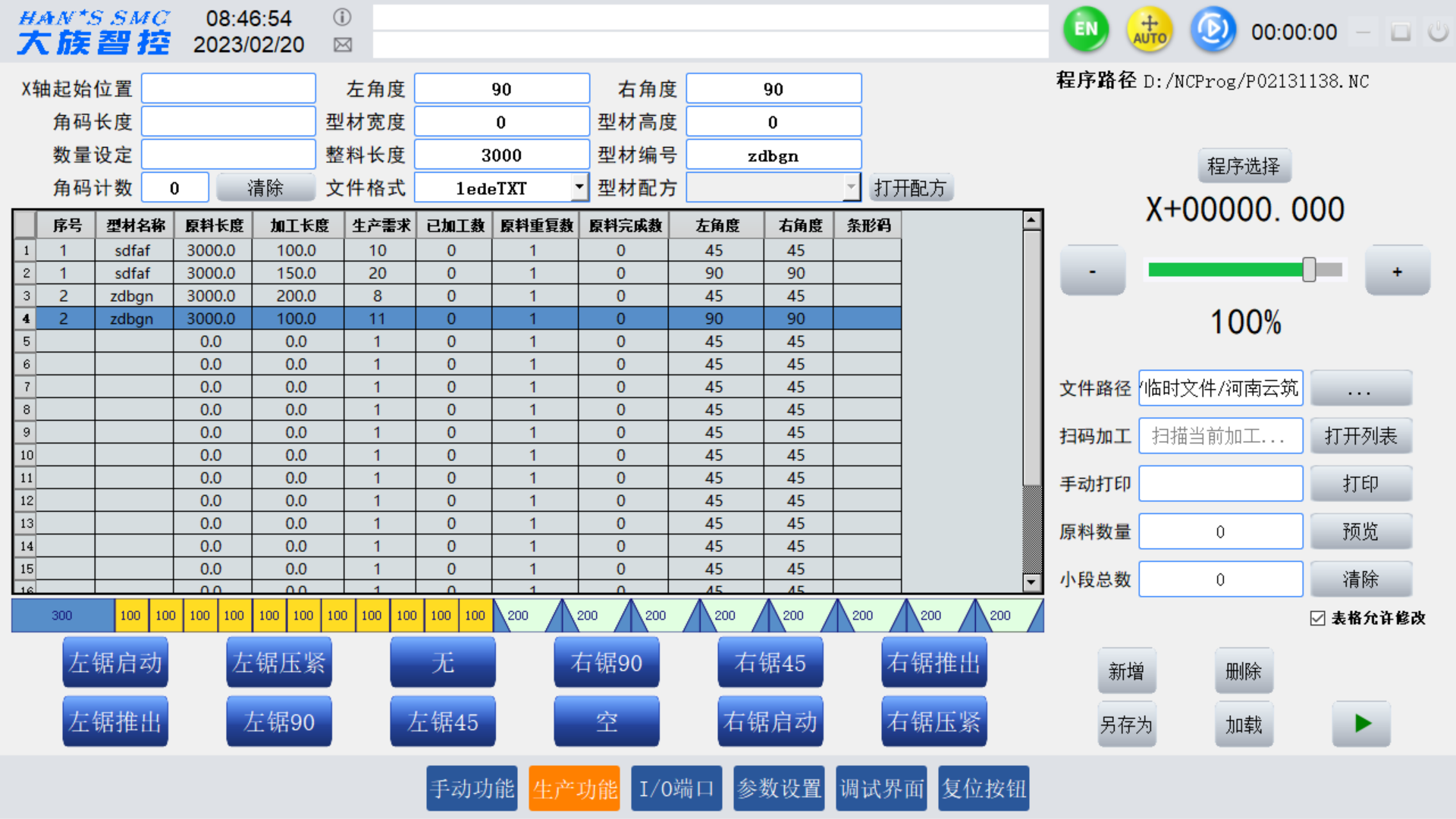This screenshot has width=1456, height=819.
Task: Click the X轴起始位置 input field
Action: tap(228, 89)
